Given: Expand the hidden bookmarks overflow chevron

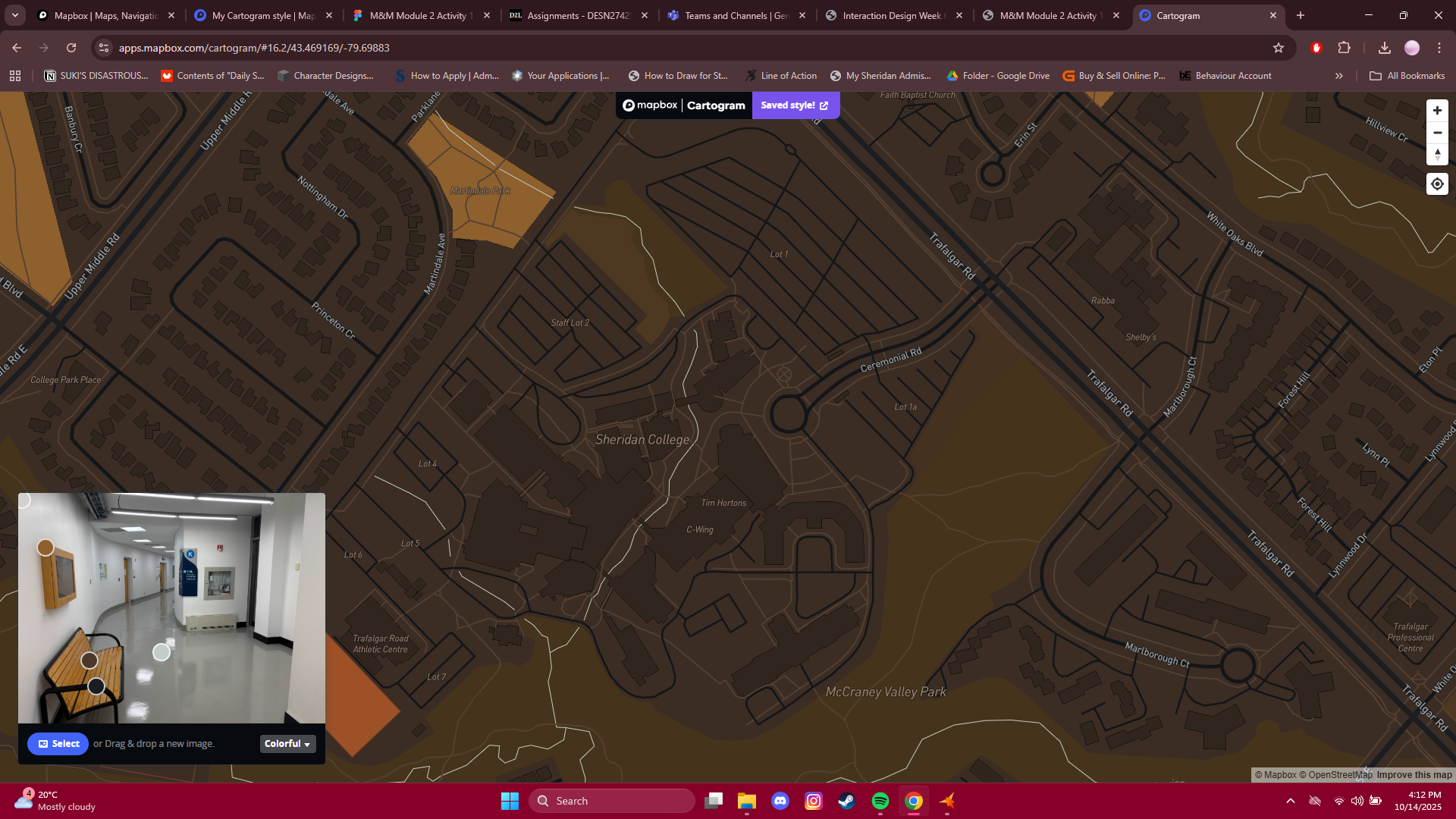Looking at the screenshot, I should point(1339,75).
